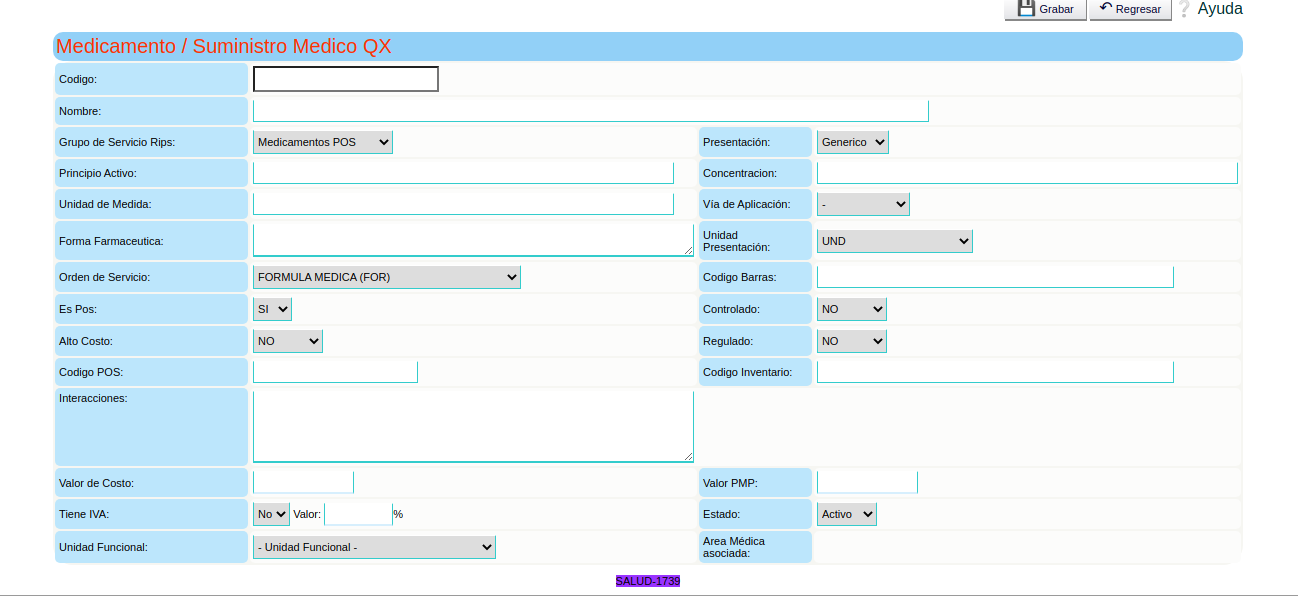Select the Estado dropdown
The width and height of the screenshot is (1298, 602).
(x=846, y=514)
